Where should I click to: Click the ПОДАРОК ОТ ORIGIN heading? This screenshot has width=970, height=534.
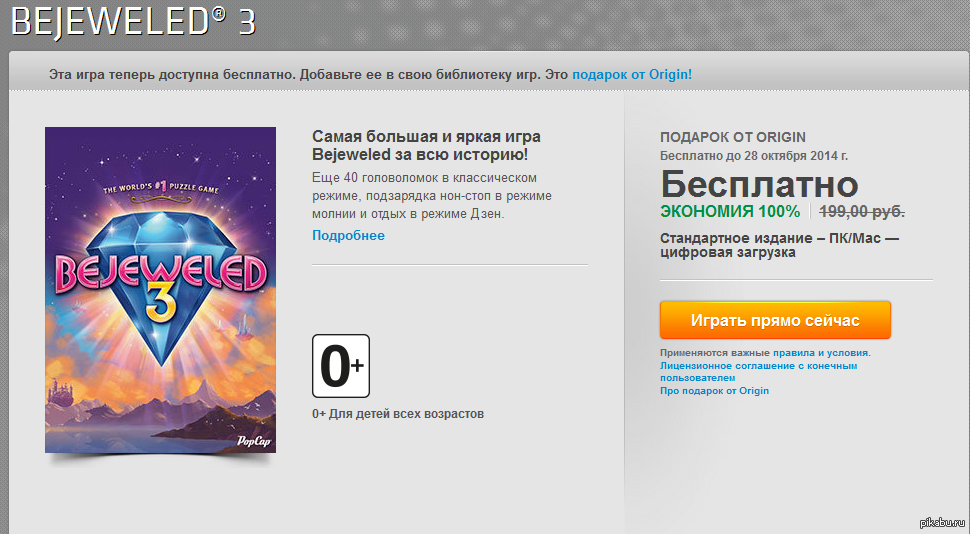point(733,137)
